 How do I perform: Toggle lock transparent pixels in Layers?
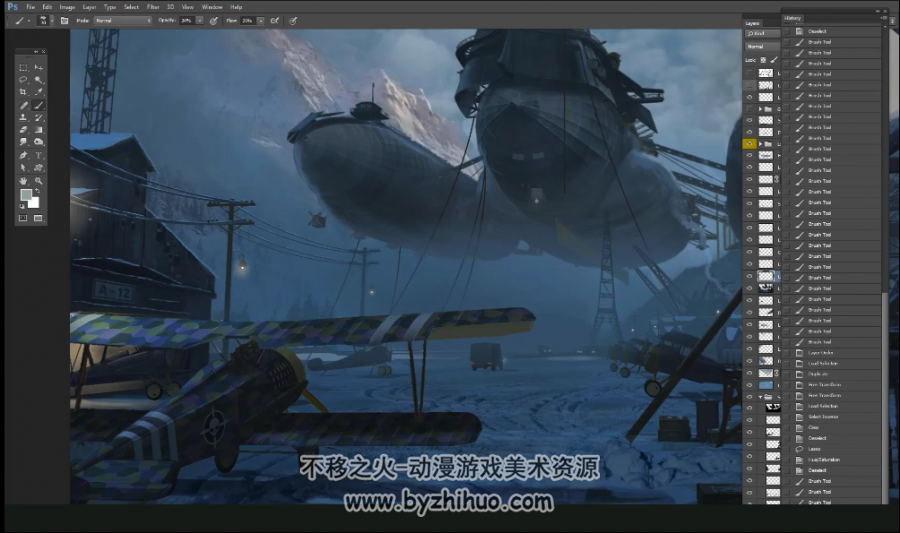(763, 60)
